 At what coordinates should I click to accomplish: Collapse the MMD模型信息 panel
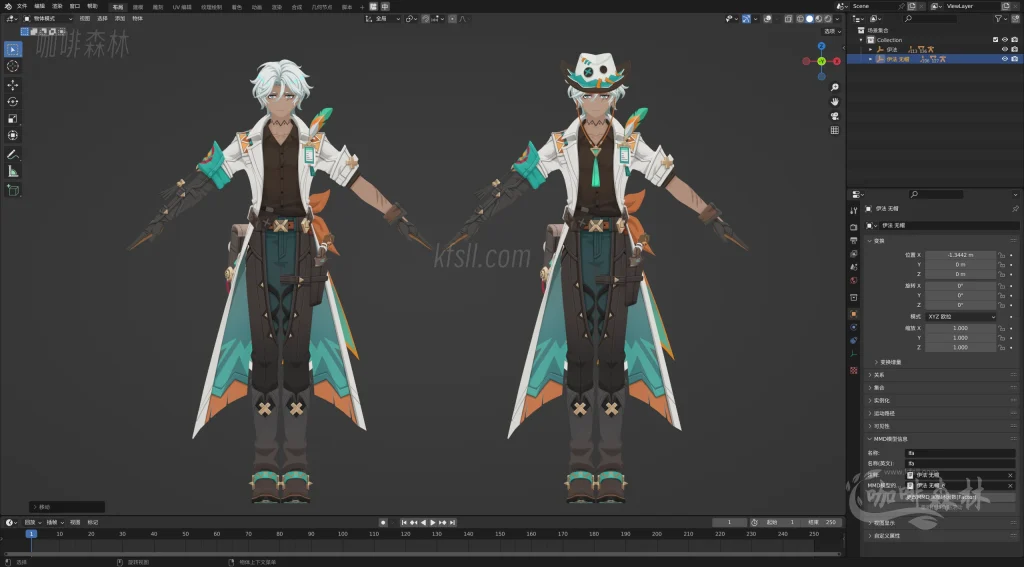tap(940, 439)
